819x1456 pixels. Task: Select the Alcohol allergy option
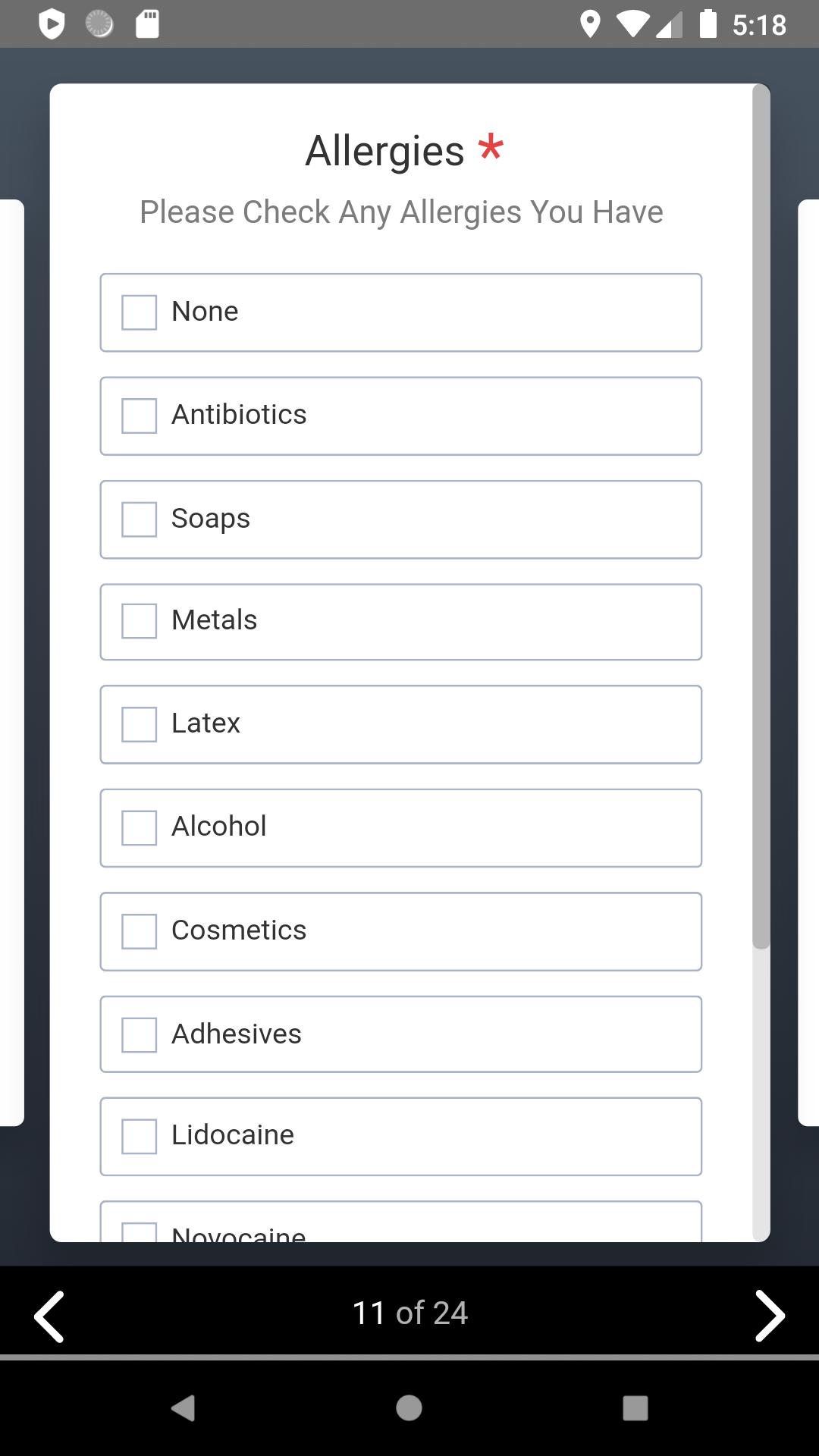click(x=401, y=828)
